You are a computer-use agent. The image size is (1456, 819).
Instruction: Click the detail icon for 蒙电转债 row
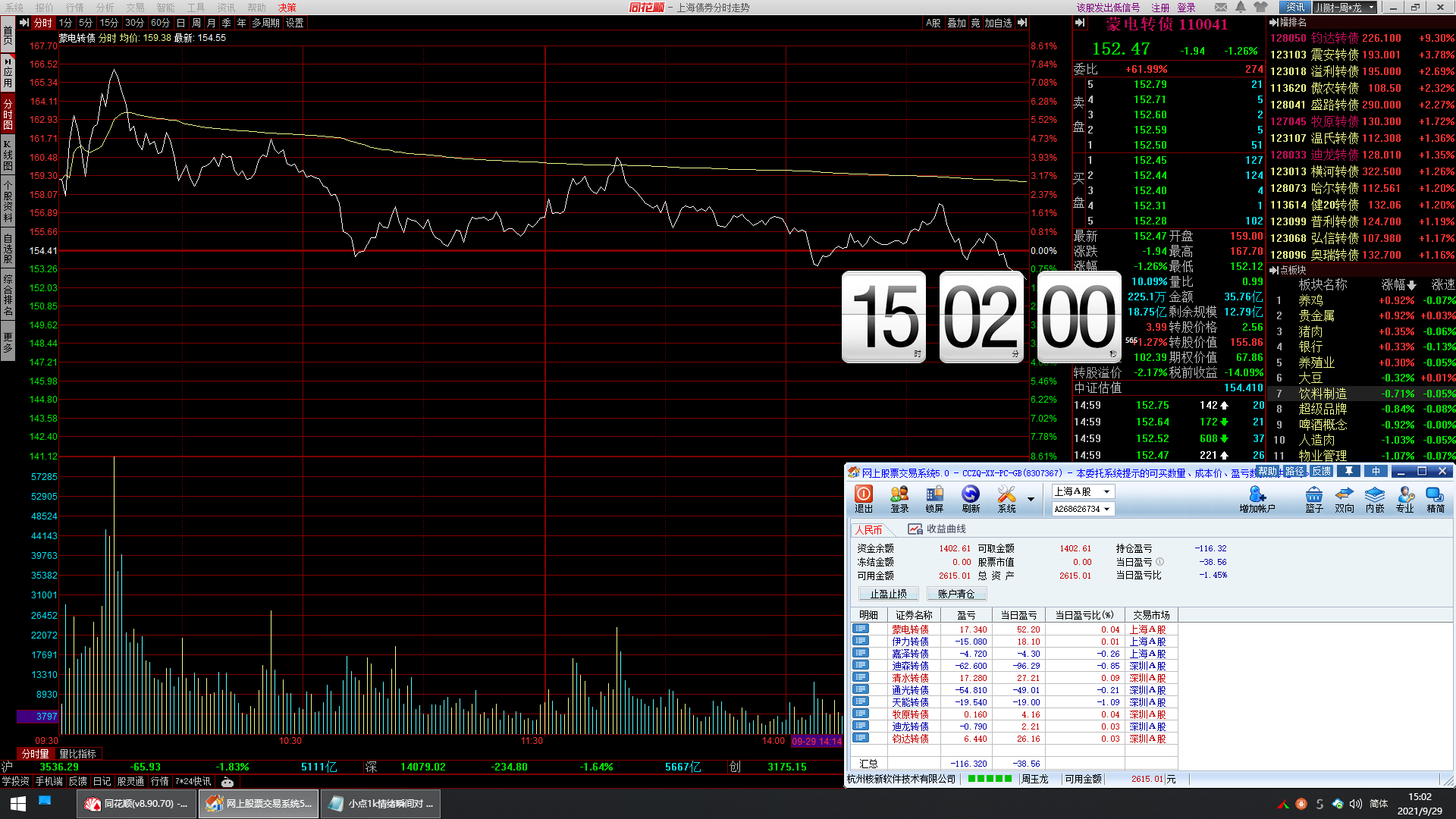tap(861, 629)
